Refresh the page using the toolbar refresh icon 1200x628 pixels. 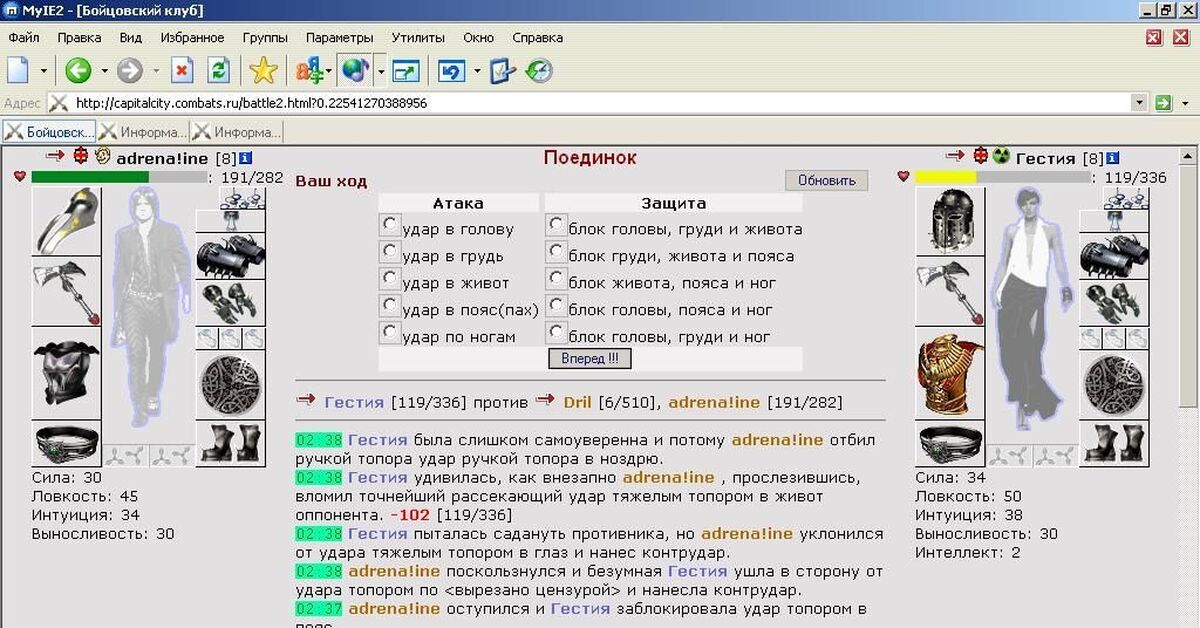coord(217,71)
